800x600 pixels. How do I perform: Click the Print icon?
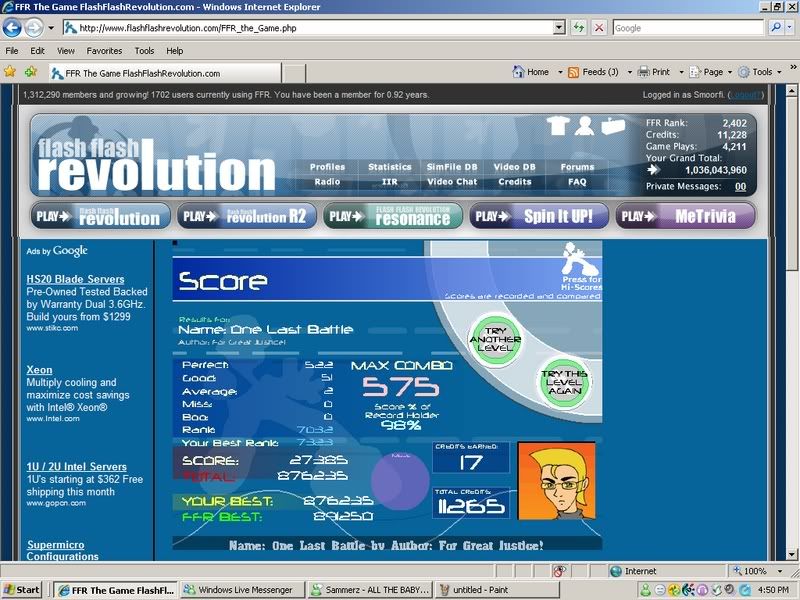pyautogui.click(x=644, y=72)
